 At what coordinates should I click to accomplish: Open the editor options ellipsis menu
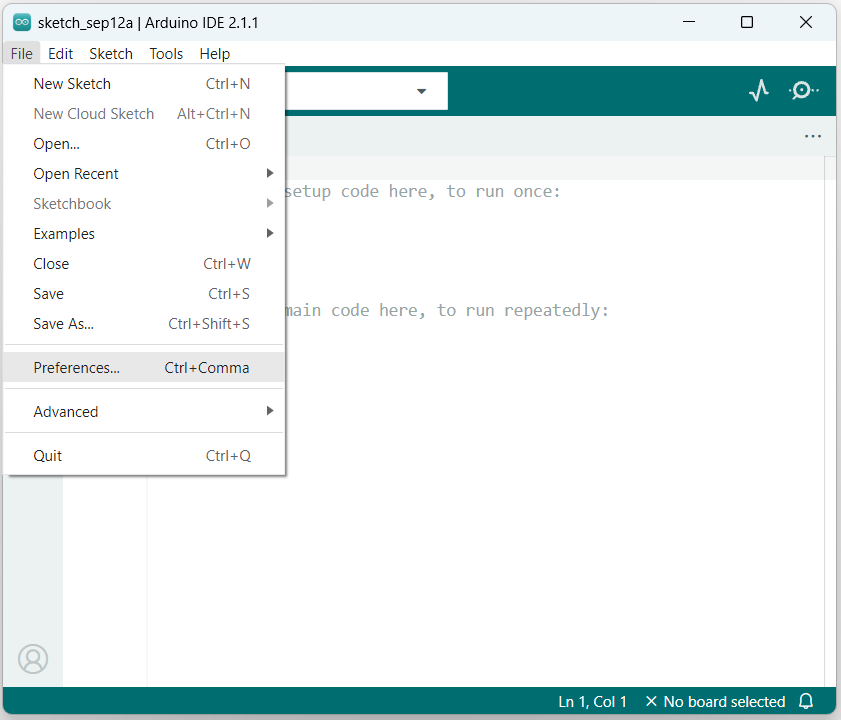point(813,136)
